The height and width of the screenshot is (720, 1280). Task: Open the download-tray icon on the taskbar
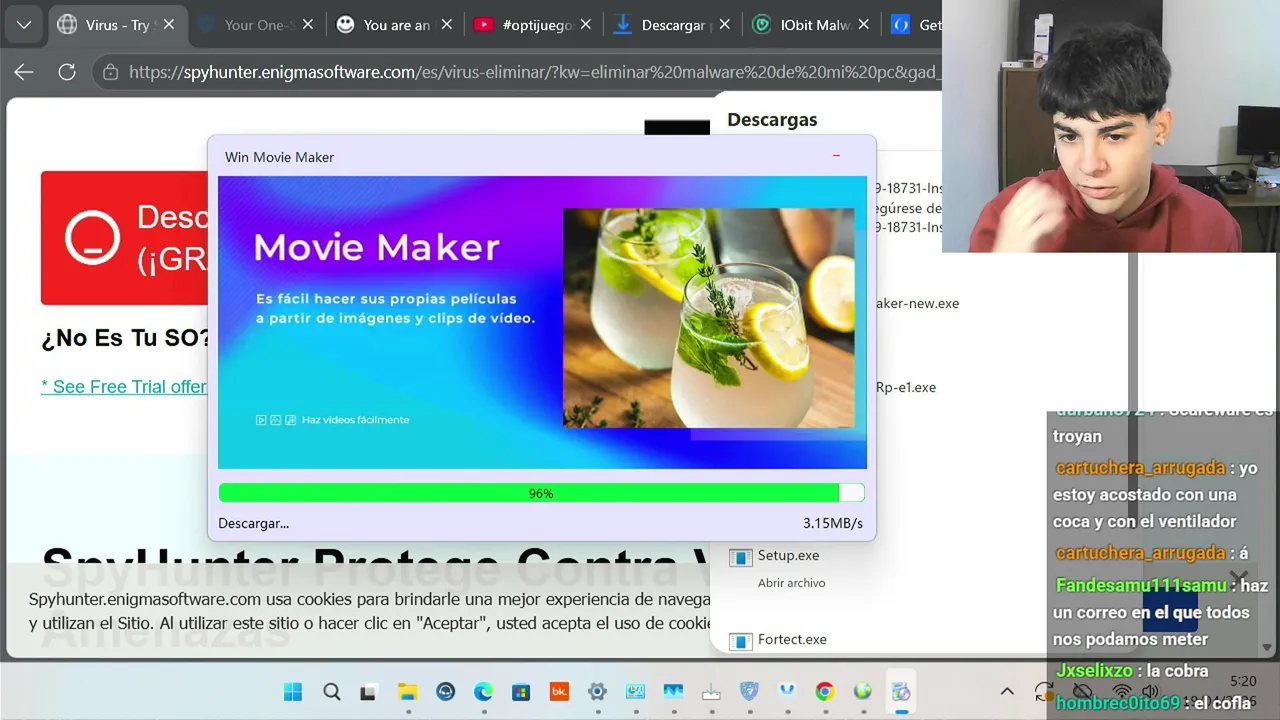point(711,691)
